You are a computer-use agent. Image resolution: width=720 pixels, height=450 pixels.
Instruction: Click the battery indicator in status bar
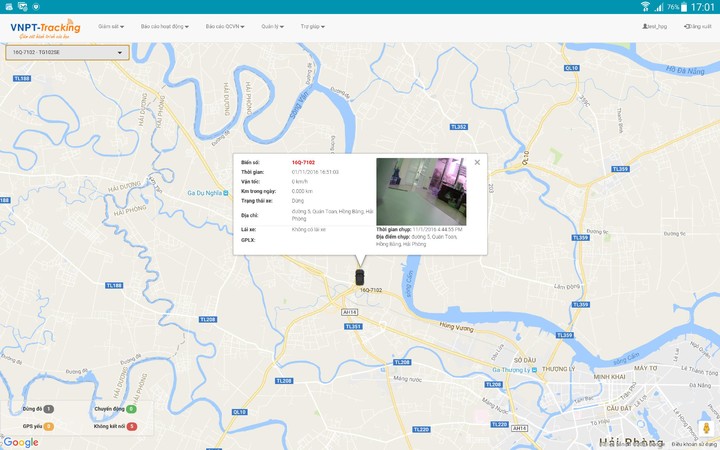click(684, 6)
